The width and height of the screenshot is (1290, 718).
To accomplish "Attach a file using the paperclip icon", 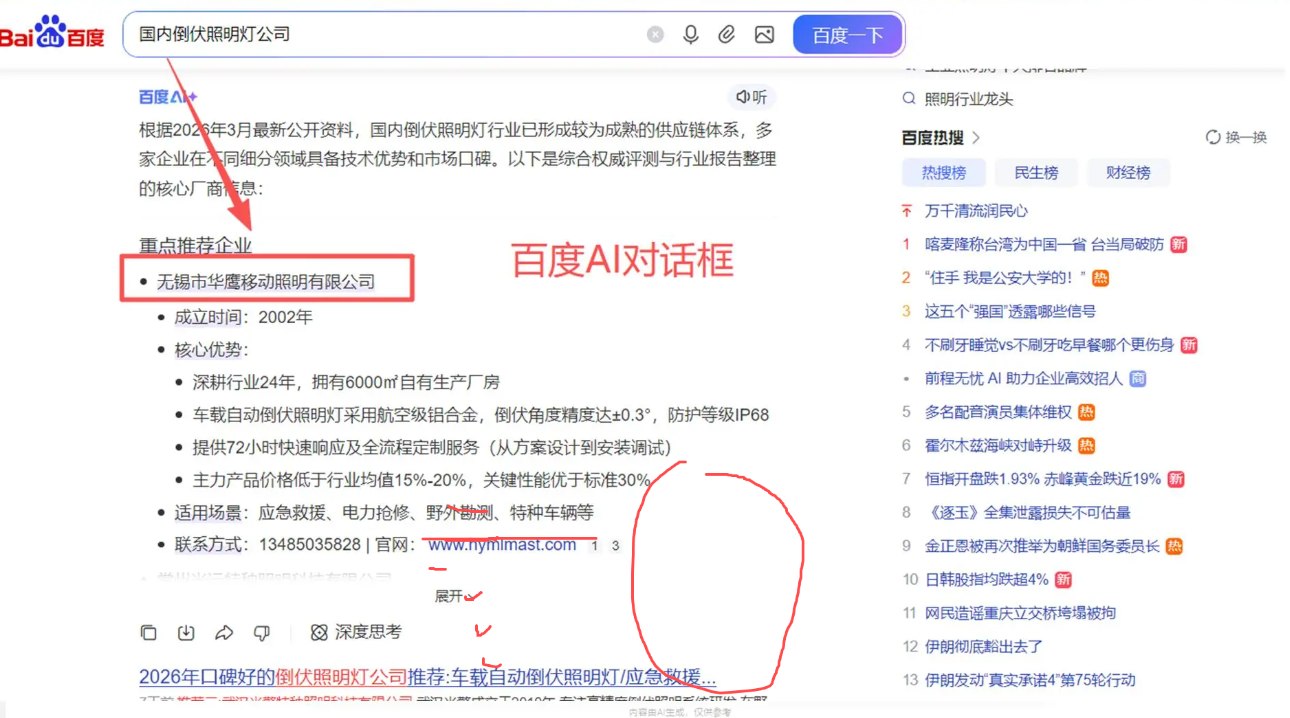I will point(727,34).
